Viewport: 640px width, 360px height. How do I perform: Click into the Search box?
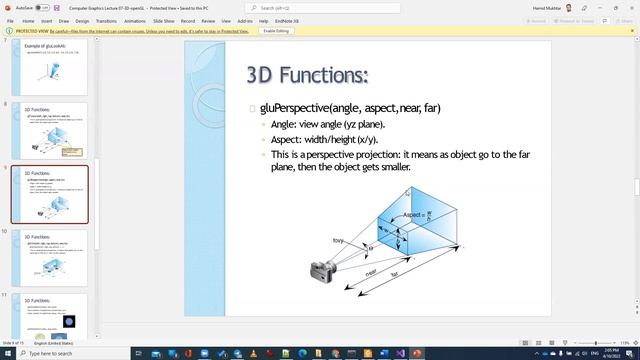[322, 8]
